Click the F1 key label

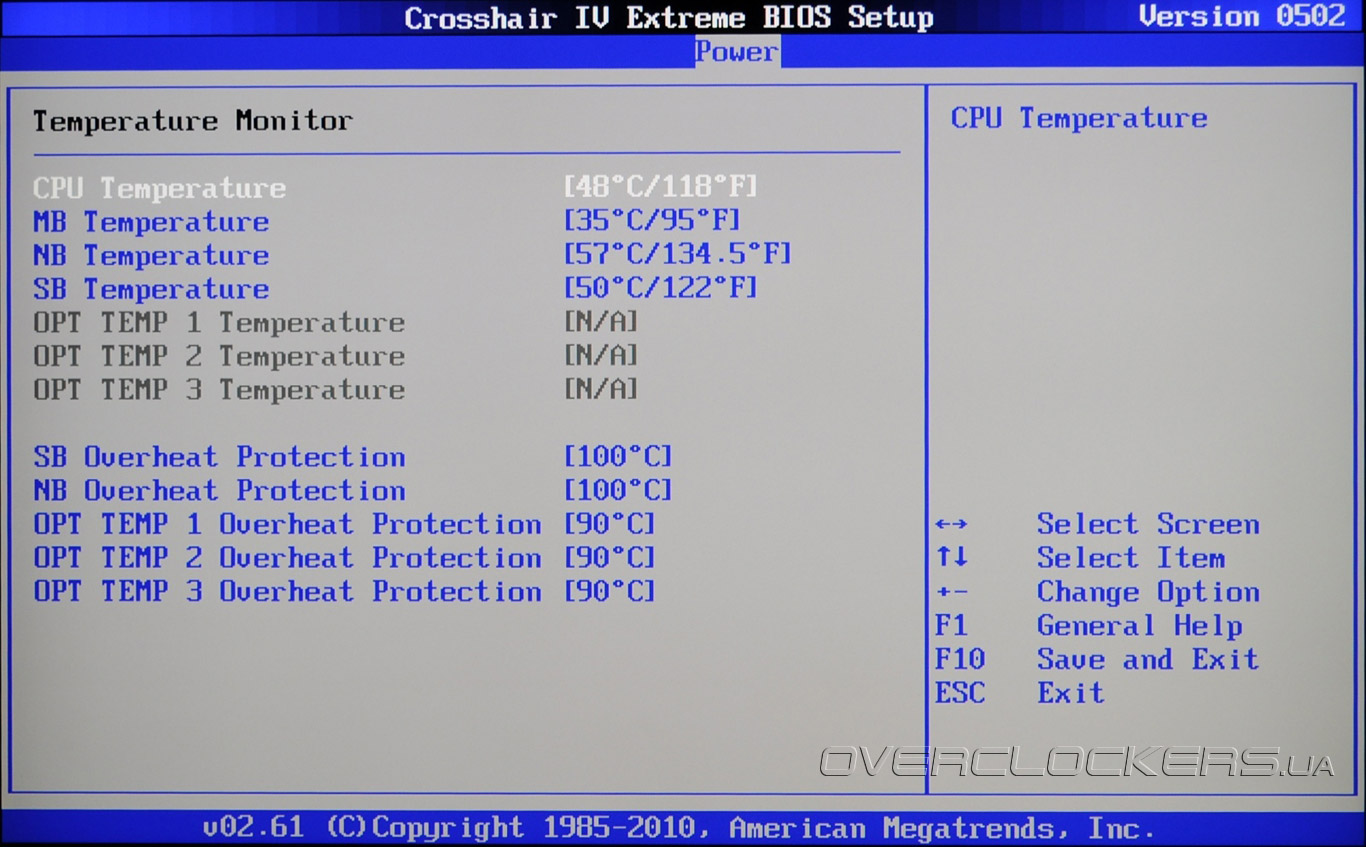(x=951, y=626)
